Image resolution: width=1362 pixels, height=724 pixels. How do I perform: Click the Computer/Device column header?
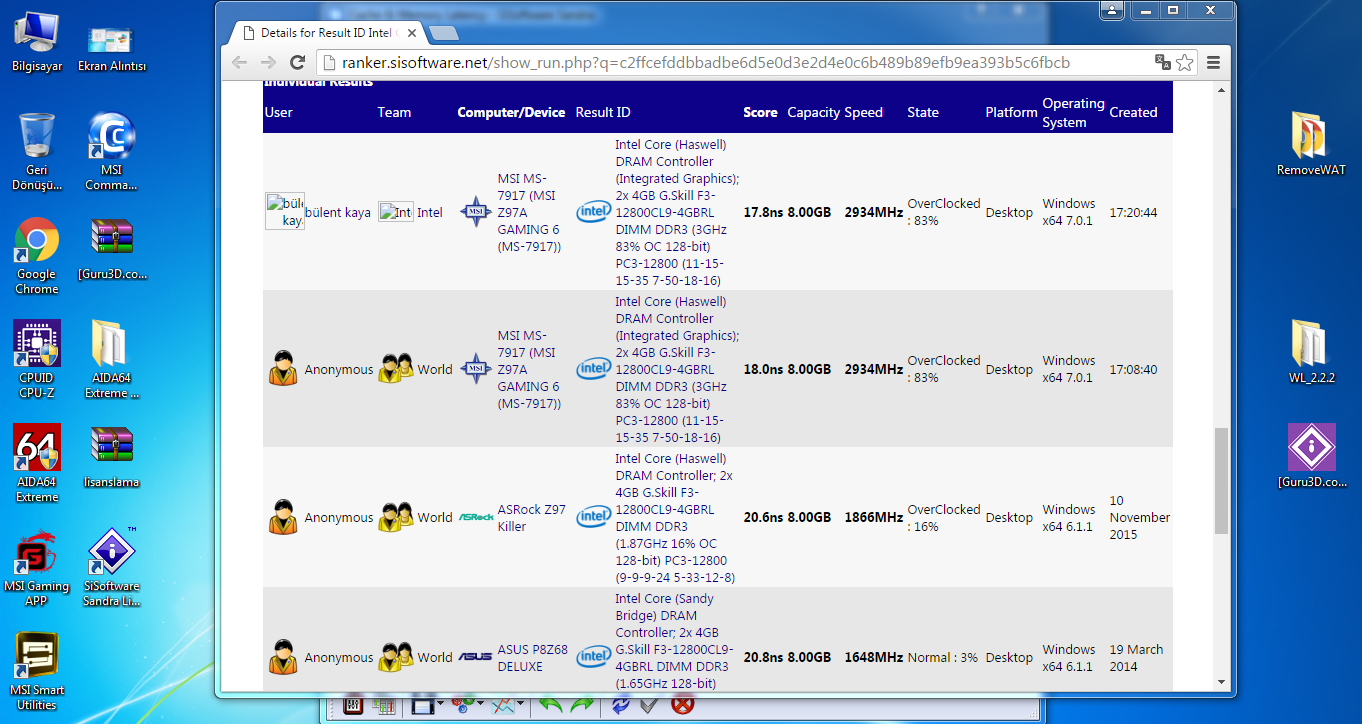click(x=511, y=112)
